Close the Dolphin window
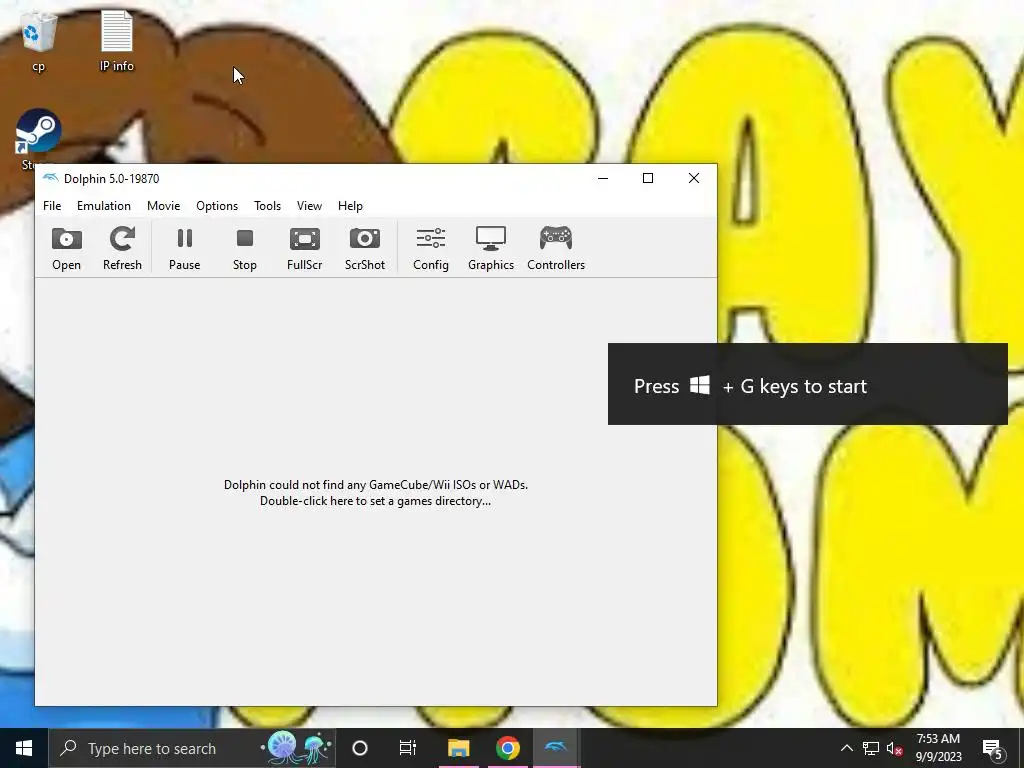This screenshot has width=1024, height=768. 694,178
